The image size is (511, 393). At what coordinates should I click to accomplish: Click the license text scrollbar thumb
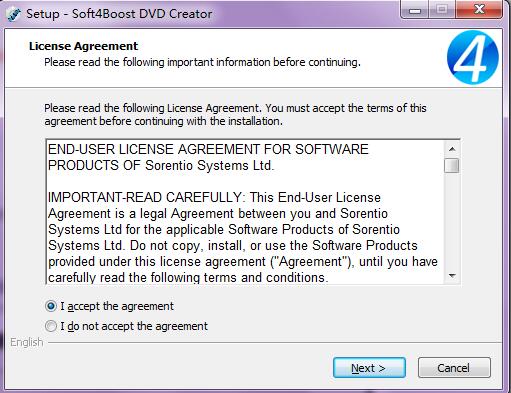point(452,166)
